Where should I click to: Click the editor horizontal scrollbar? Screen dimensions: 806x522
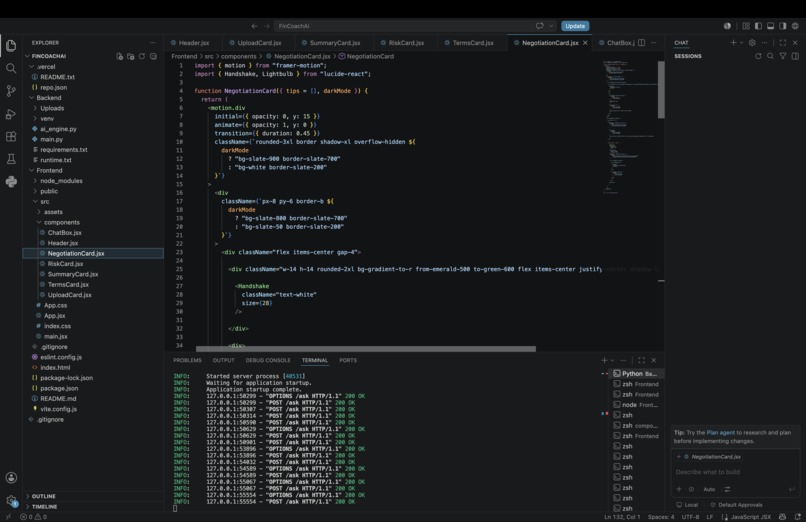coord(365,349)
